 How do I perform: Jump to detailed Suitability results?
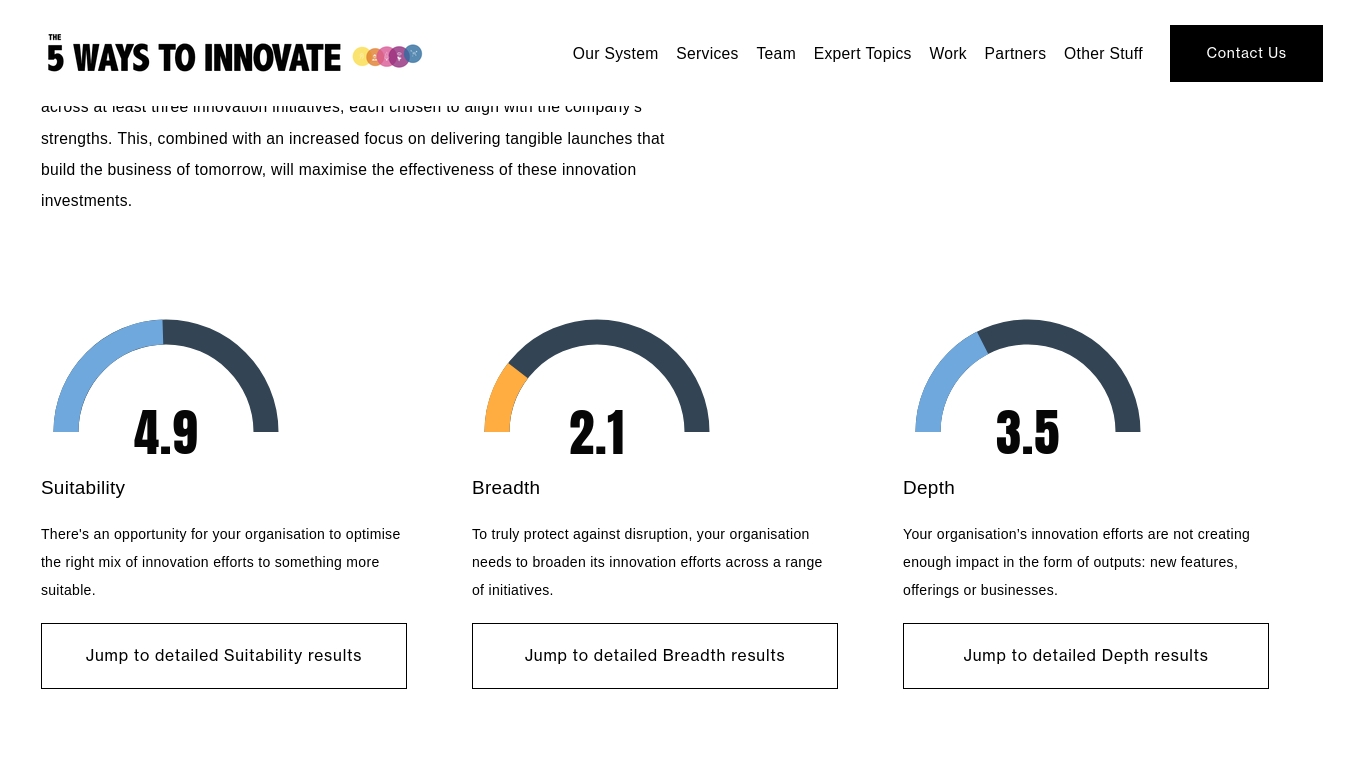pyautogui.click(x=224, y=656)
